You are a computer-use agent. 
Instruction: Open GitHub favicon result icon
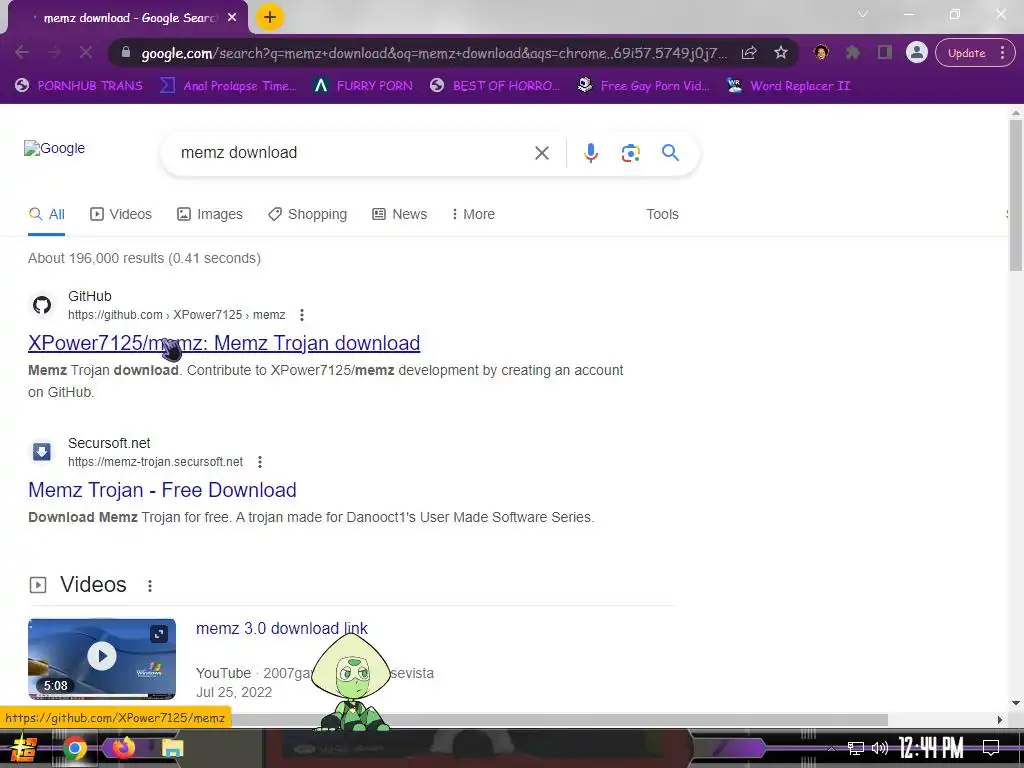42,305
